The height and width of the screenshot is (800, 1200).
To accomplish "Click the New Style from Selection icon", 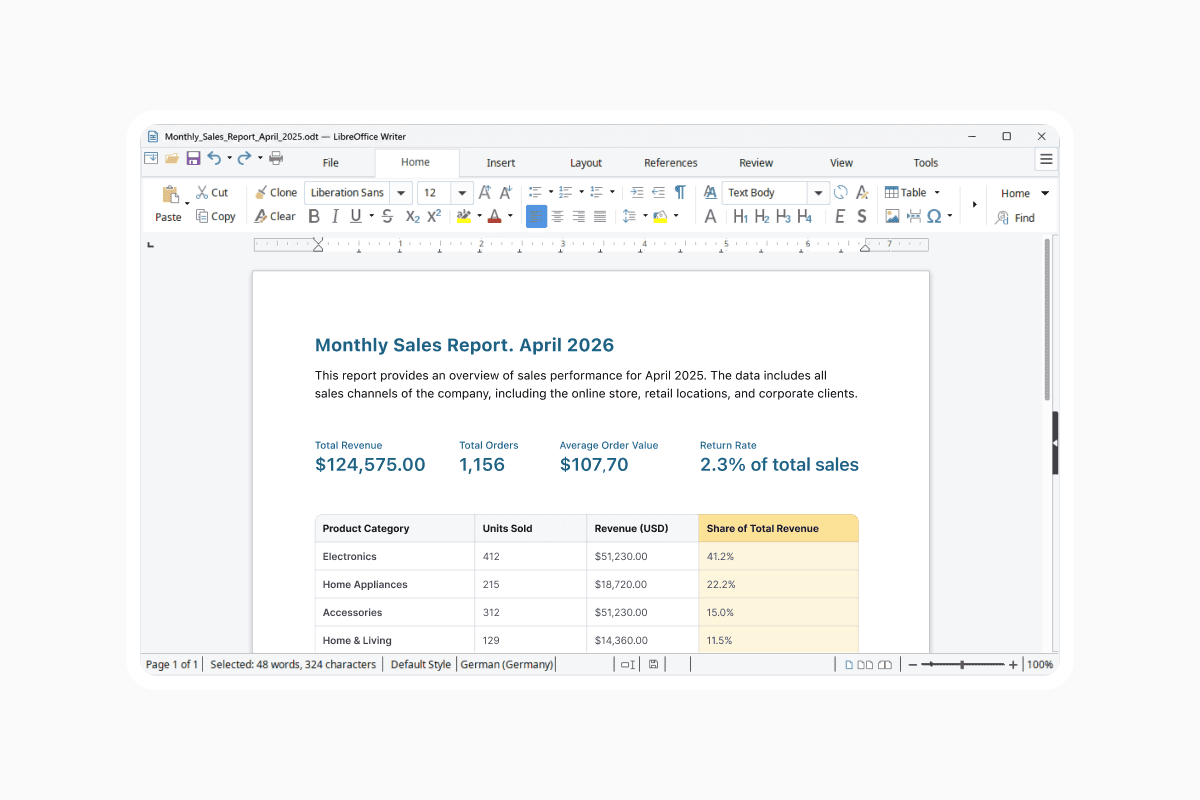I will point(861,192).
